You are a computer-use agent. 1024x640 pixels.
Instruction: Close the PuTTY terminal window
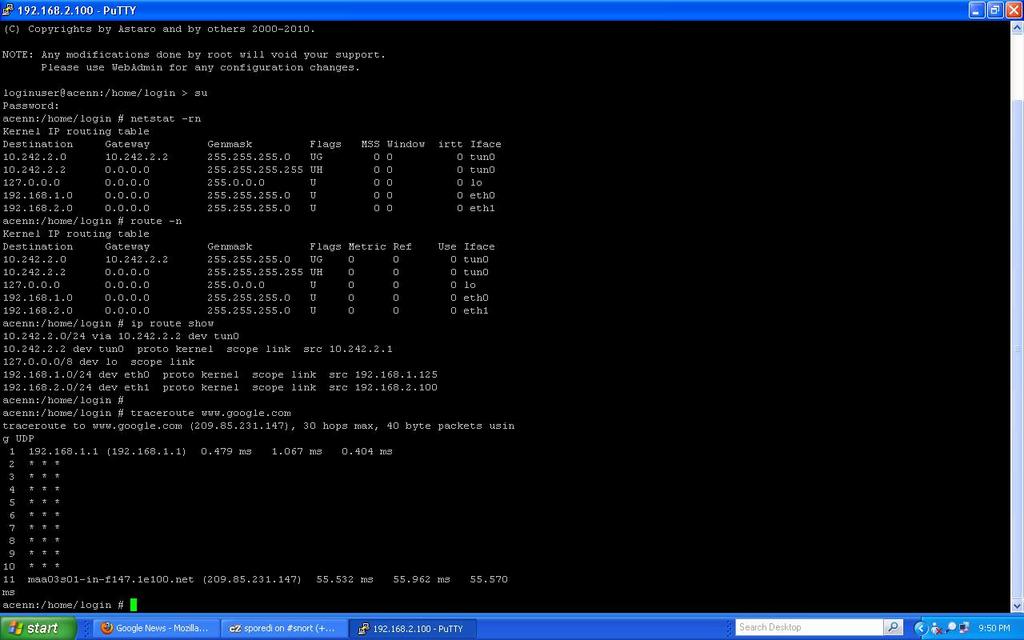coord(1013,10)
